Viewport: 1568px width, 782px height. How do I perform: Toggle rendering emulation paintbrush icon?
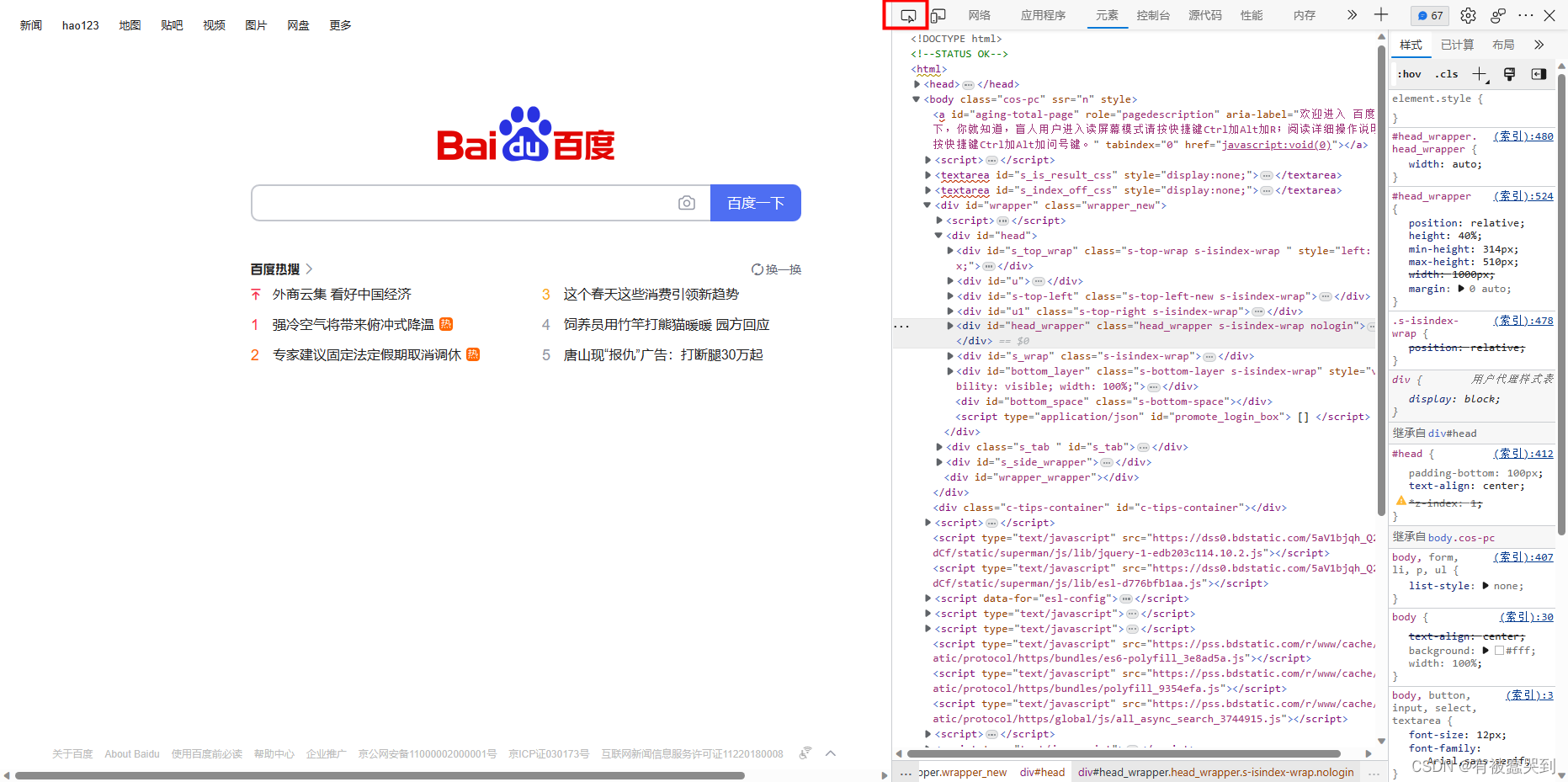tap(1509, 74)
